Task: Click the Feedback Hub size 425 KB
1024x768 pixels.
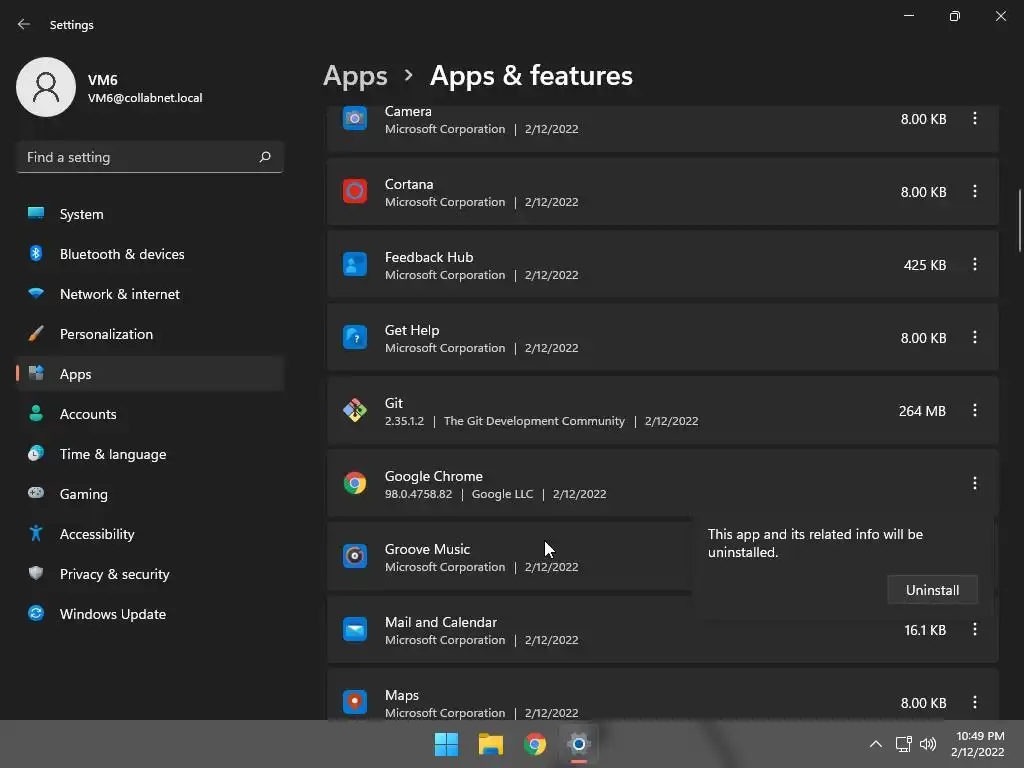Action: [924, 265]
